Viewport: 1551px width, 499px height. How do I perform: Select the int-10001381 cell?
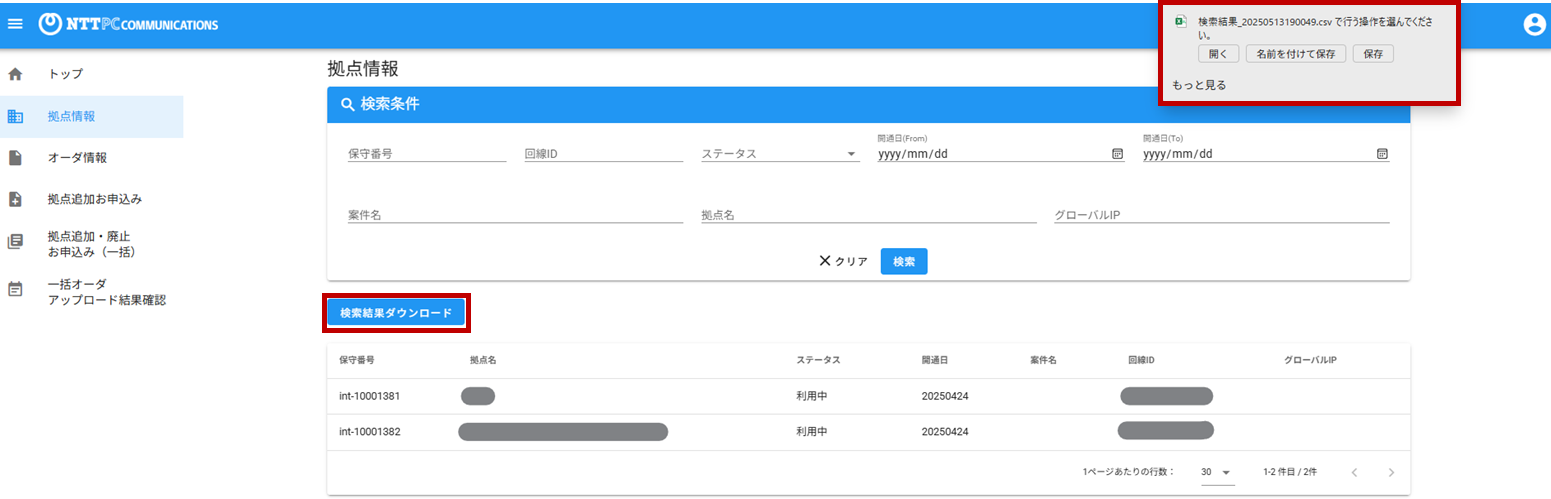370,396
